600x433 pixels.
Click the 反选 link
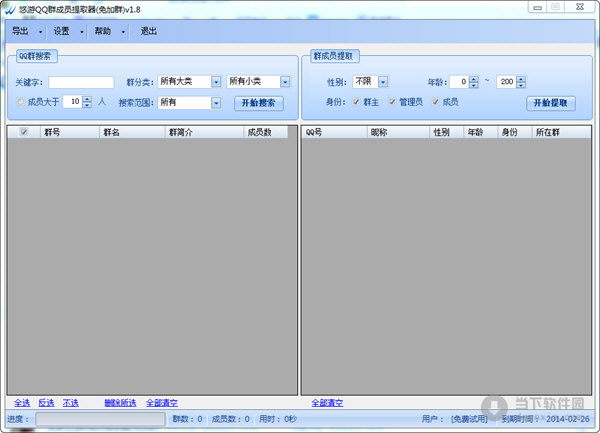(x=46, y=403)
